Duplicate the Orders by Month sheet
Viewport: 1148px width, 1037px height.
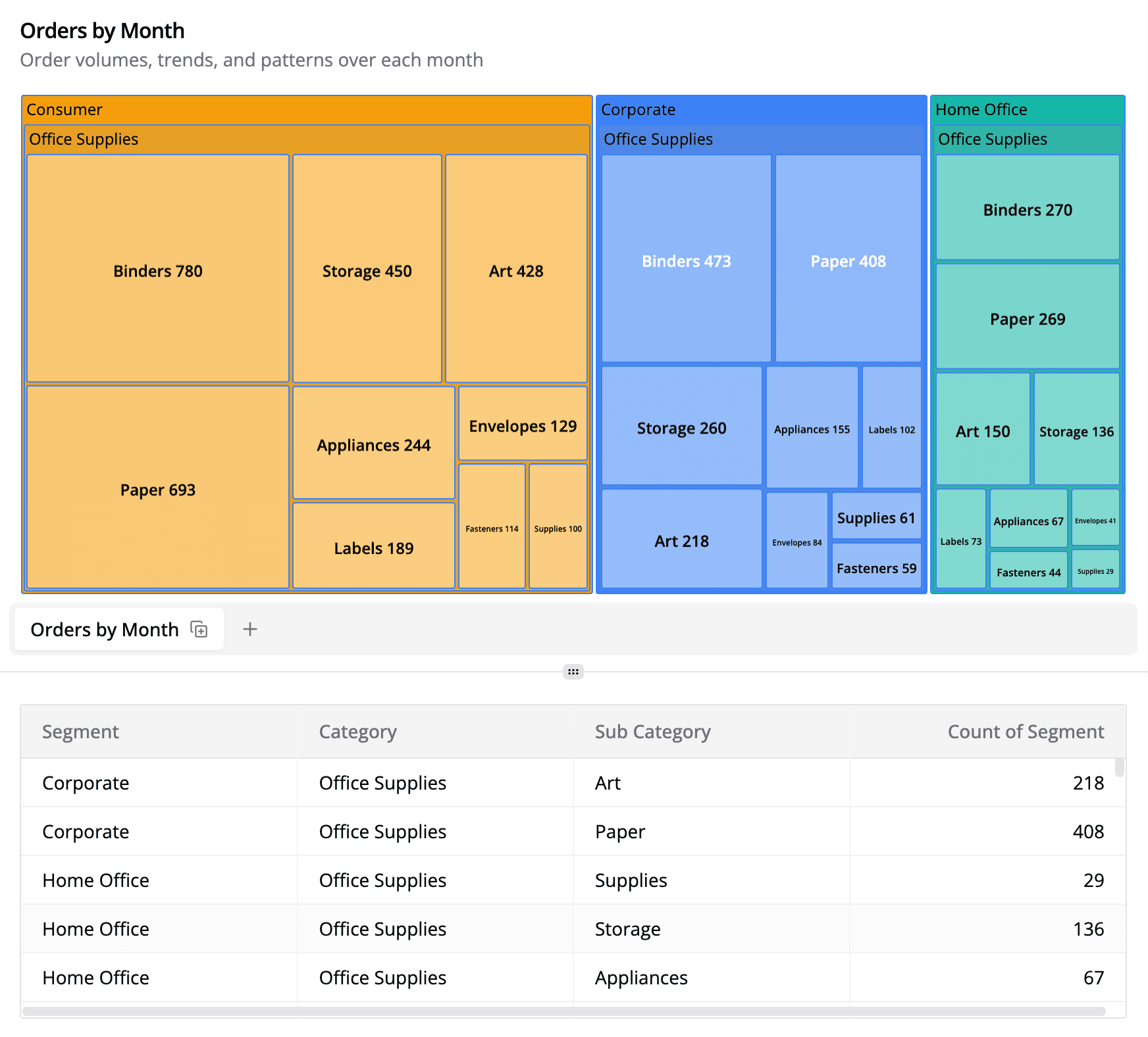(198, 629)
